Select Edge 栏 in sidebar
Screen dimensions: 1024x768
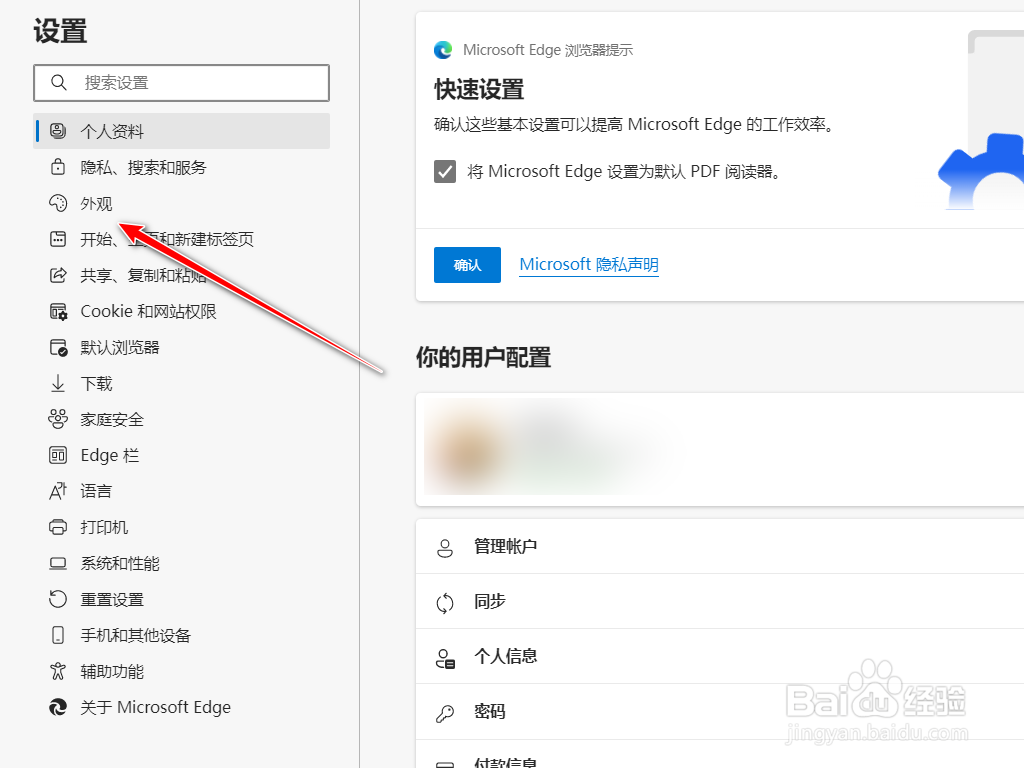click(x=182, y=455)
